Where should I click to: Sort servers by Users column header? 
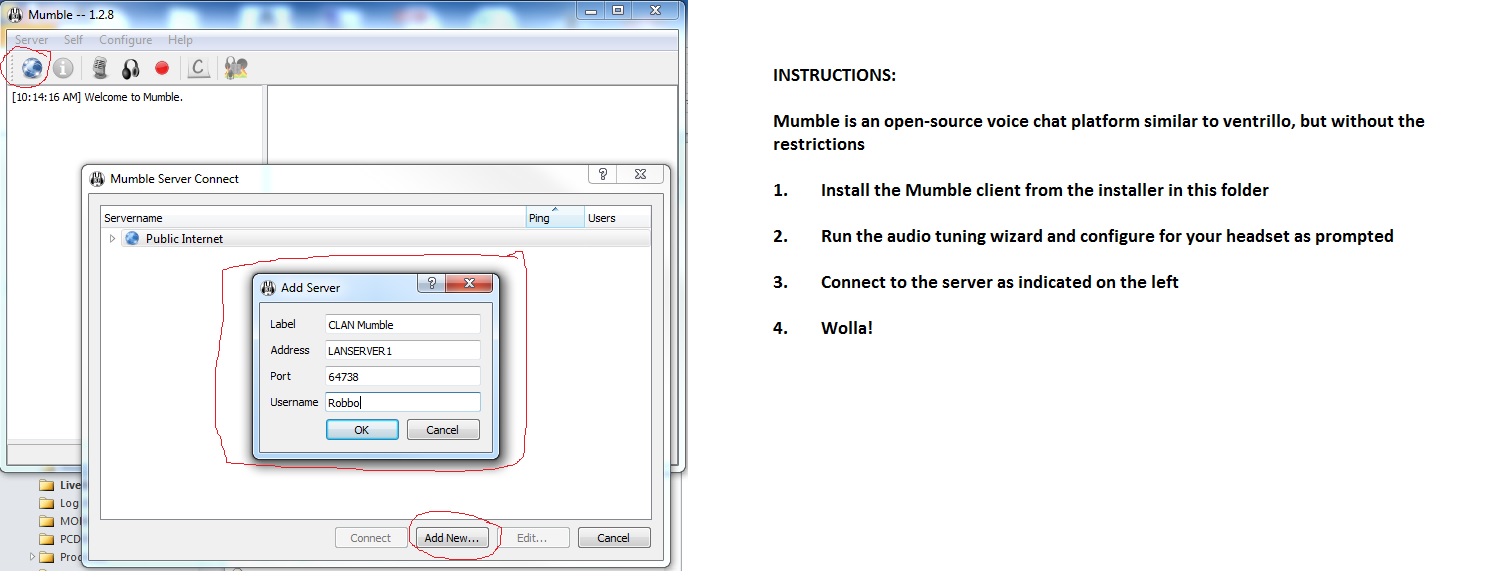click(617, 218)
